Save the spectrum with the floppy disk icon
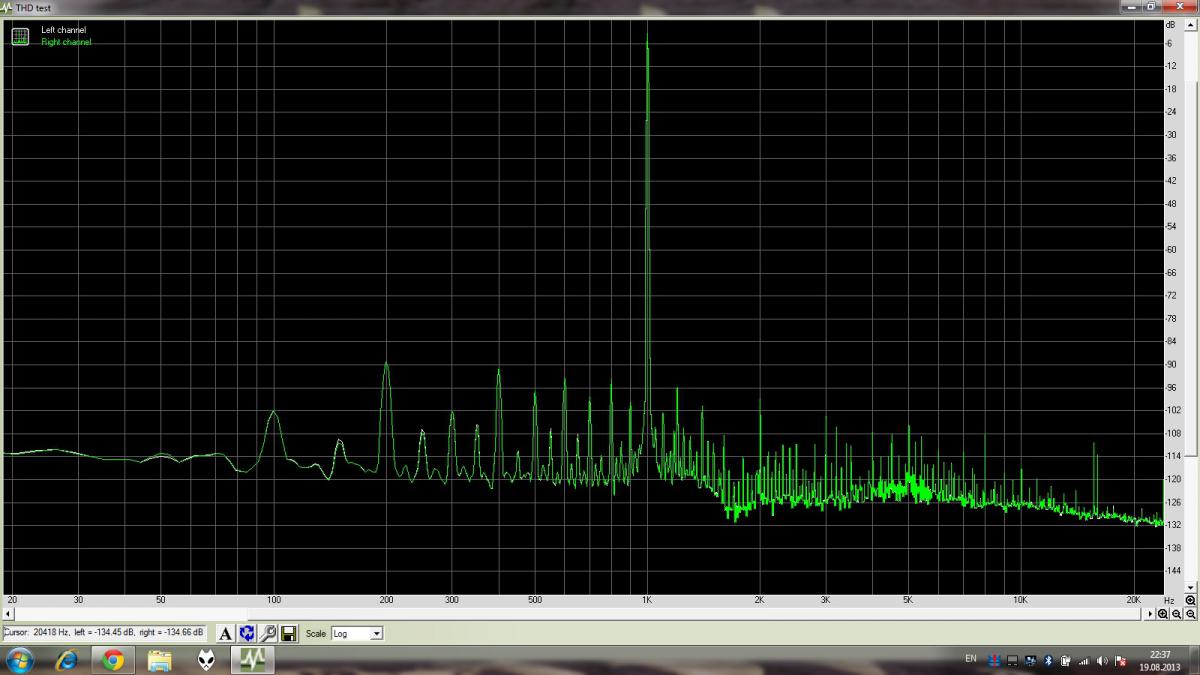The height and width of the screenshot is (675, 1200). coord(288,633)
